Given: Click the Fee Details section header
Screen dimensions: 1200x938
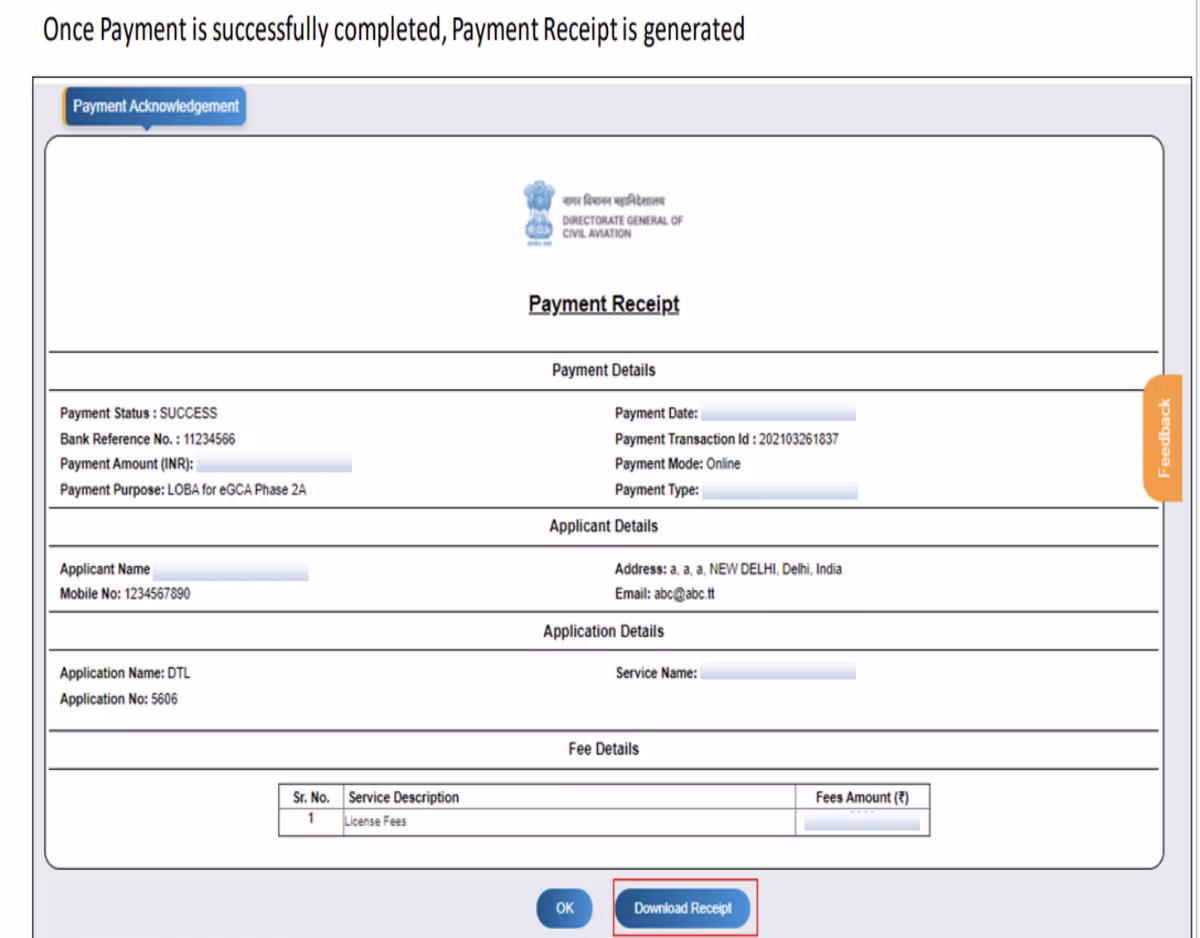Looking at the screenshot, I should click(x=604, y=747).
